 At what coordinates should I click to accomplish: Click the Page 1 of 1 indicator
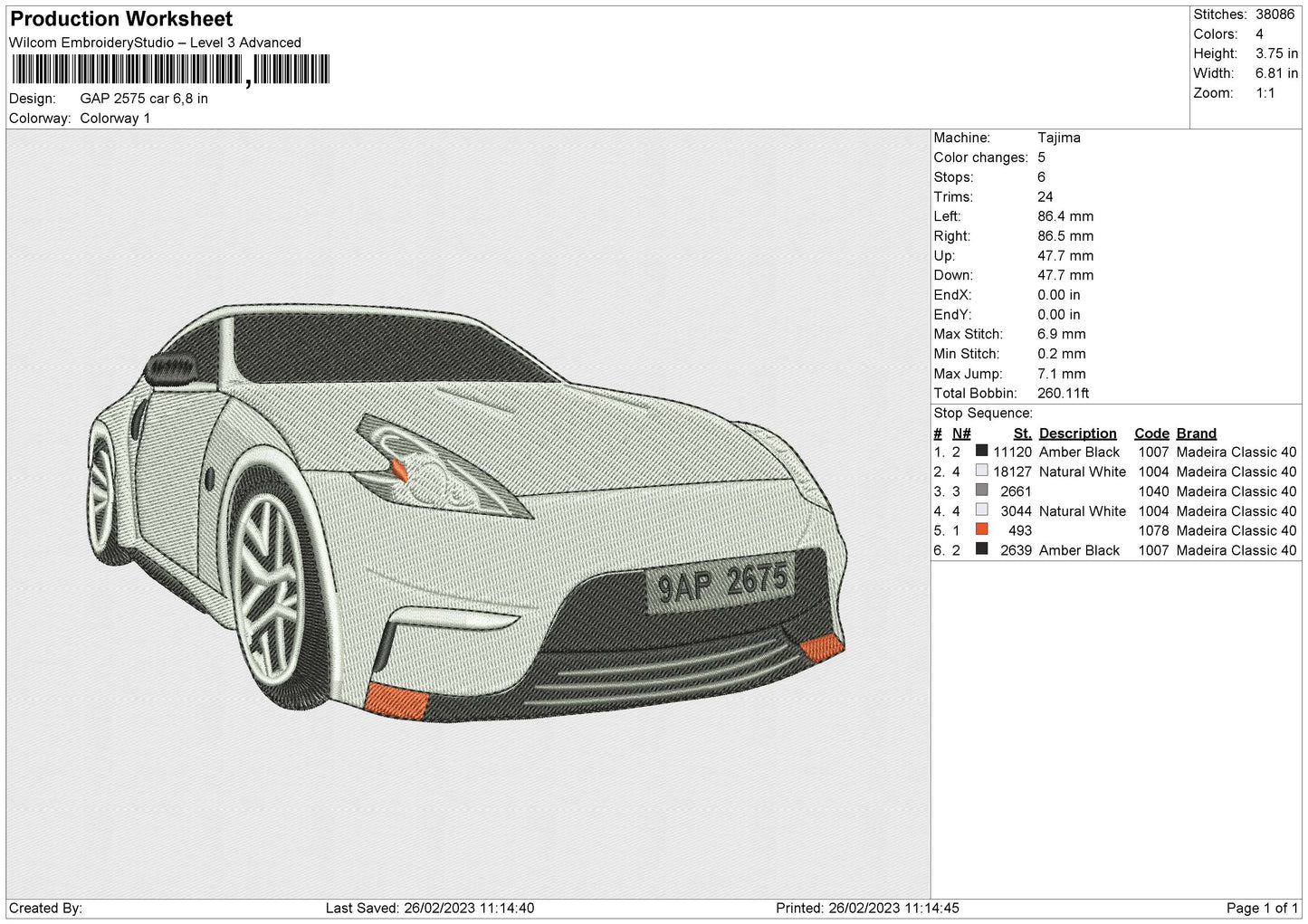tap(1262, 908)
